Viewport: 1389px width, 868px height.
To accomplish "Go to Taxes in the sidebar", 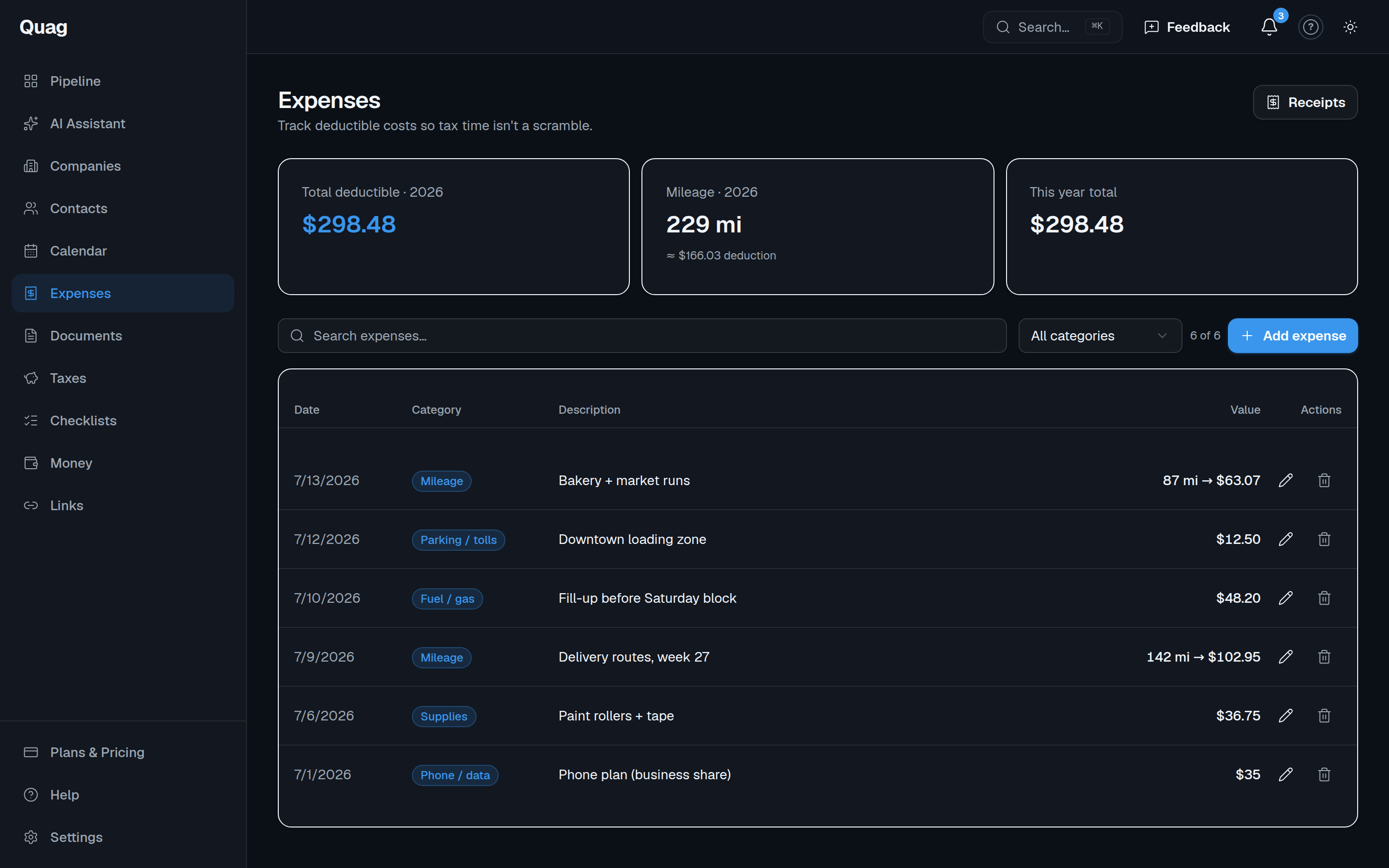I will pos(123,379).
